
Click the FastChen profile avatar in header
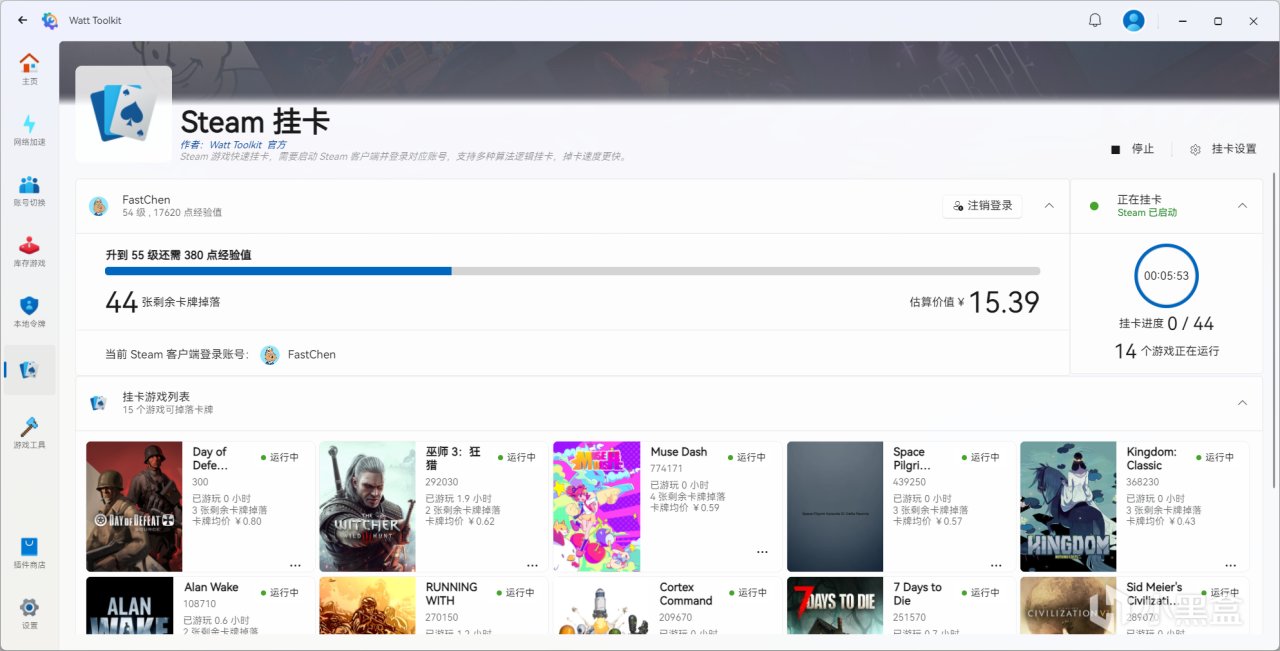99,206
